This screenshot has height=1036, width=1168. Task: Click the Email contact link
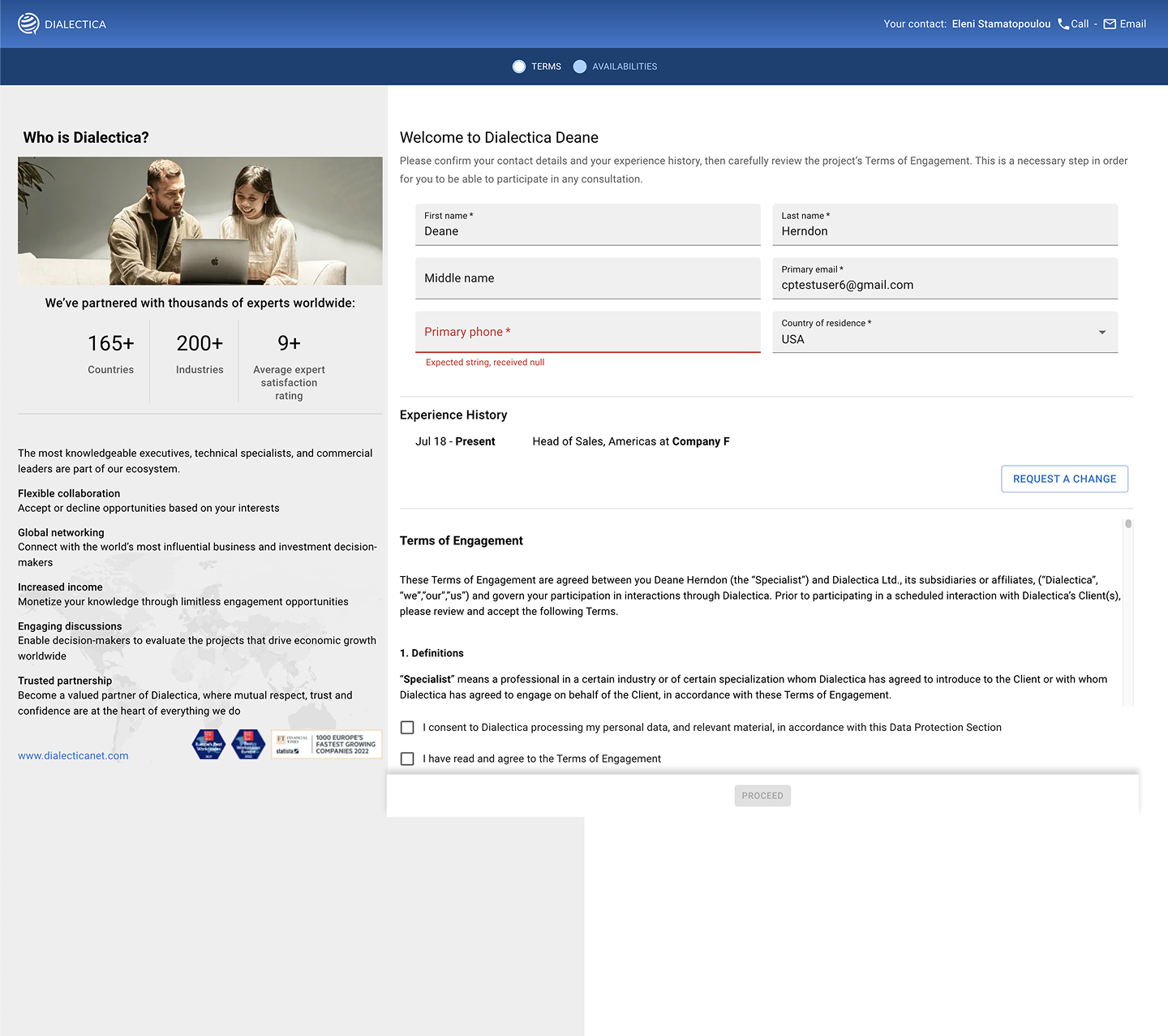click(x=1125, y=24)
